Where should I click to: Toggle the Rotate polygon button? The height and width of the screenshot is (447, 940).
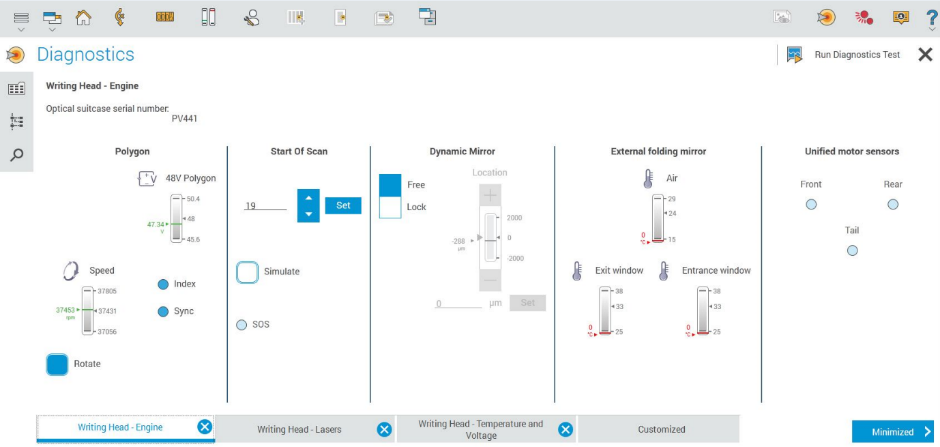pos(58,364)
